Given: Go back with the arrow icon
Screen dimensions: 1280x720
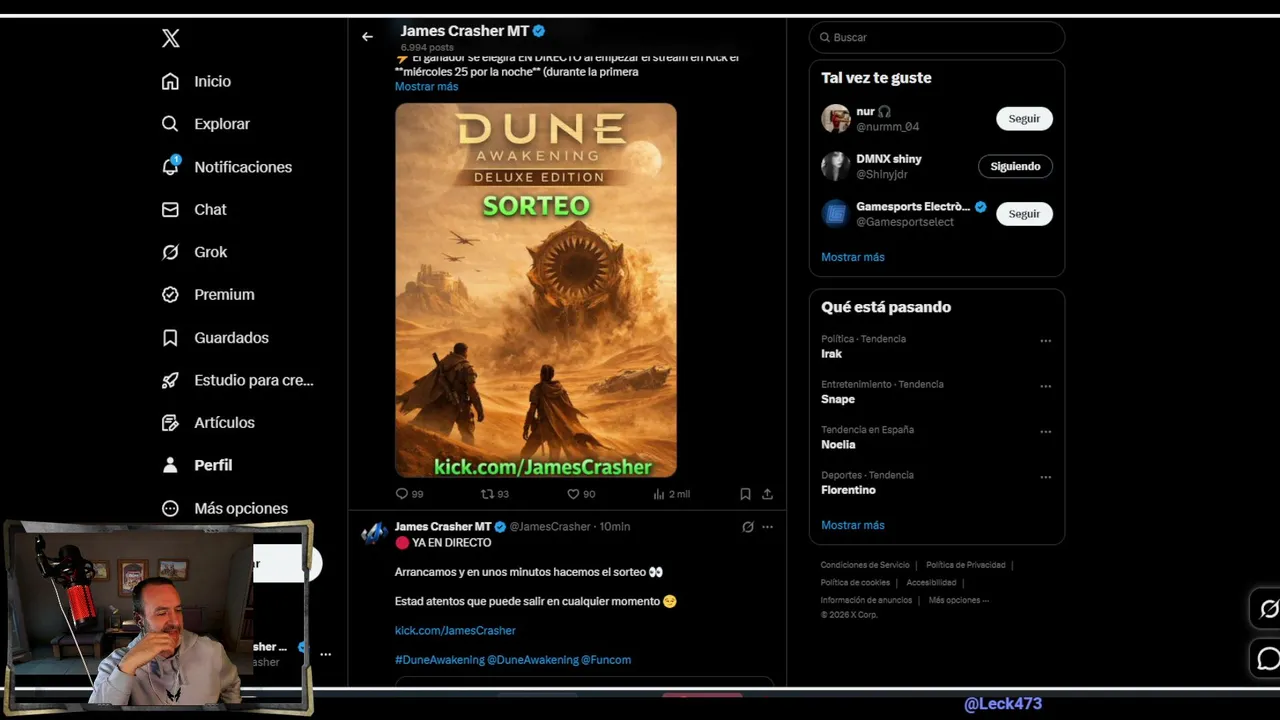Looking at the screenshot, I should [367, 36].
